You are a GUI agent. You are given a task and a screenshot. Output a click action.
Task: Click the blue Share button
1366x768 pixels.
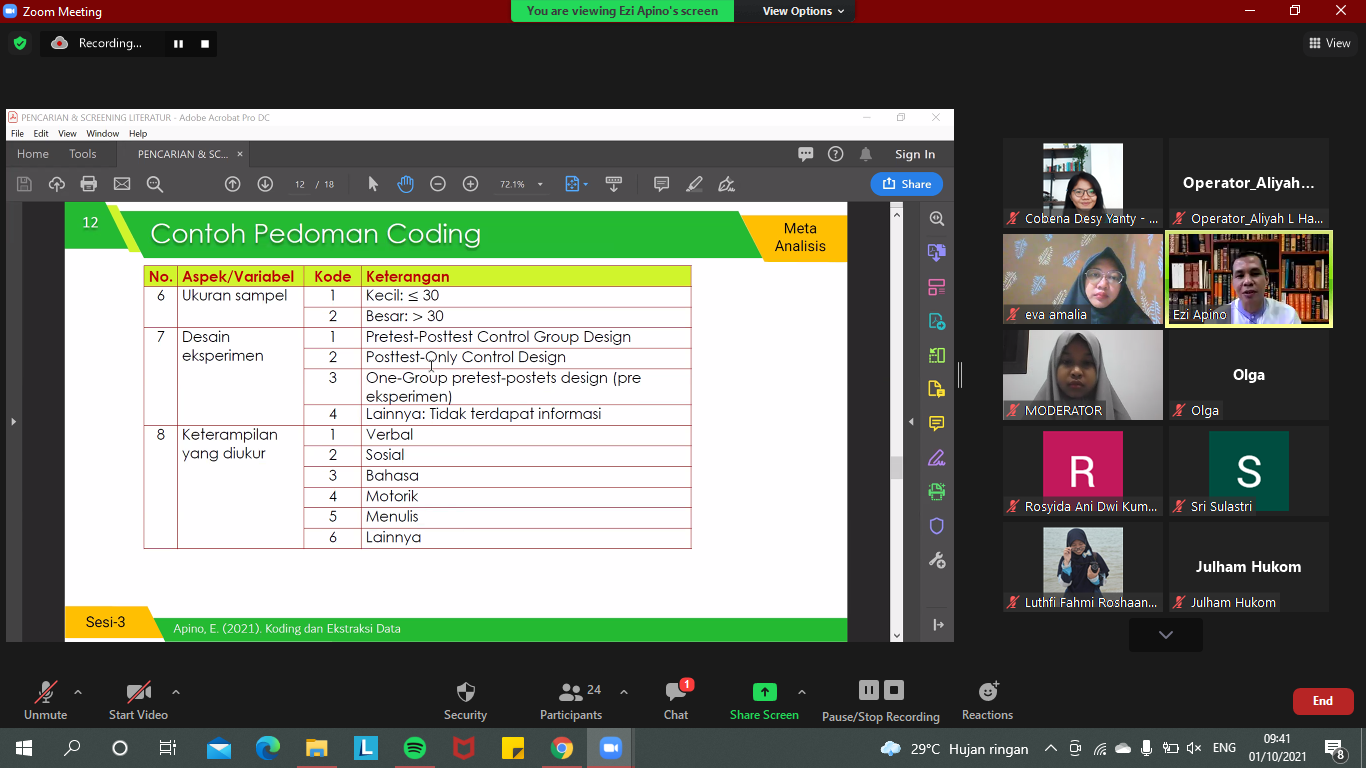coord(906,184)
